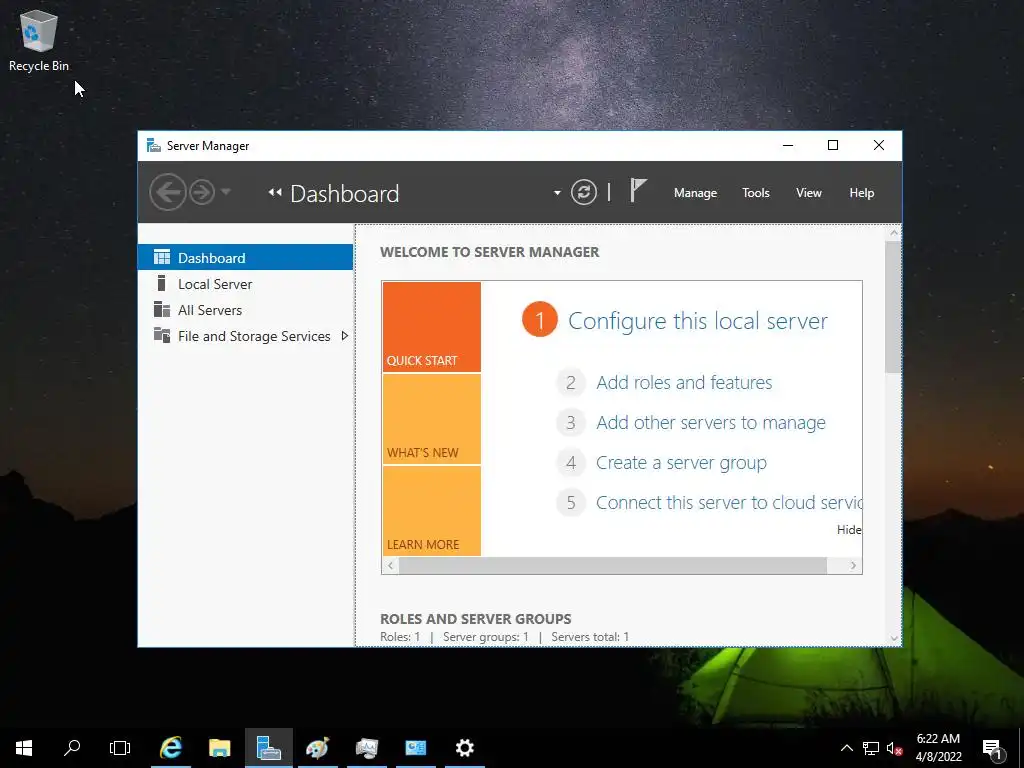Open Task View from the taskbar
The height and width of the screenshot is (768, 1024).
point(120,748)
